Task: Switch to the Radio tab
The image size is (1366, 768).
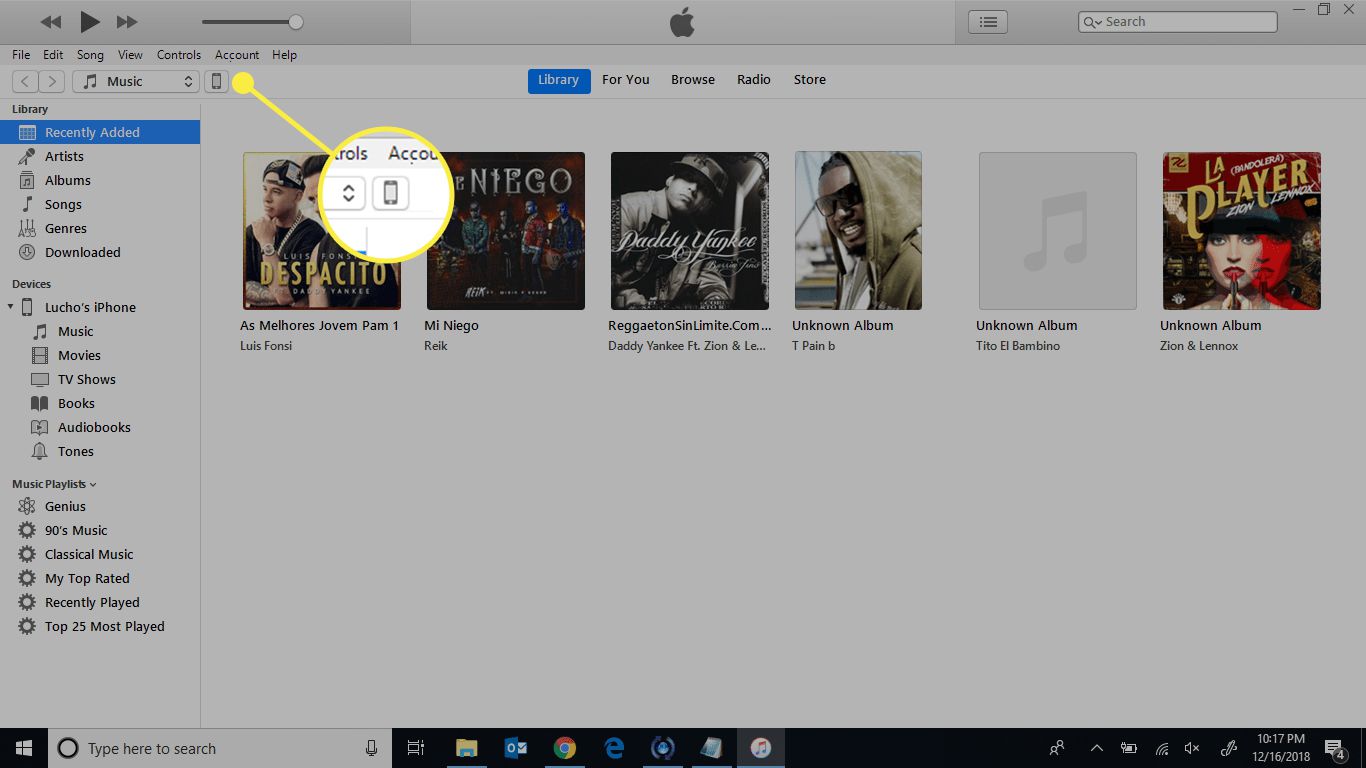Action: (754, 80)
